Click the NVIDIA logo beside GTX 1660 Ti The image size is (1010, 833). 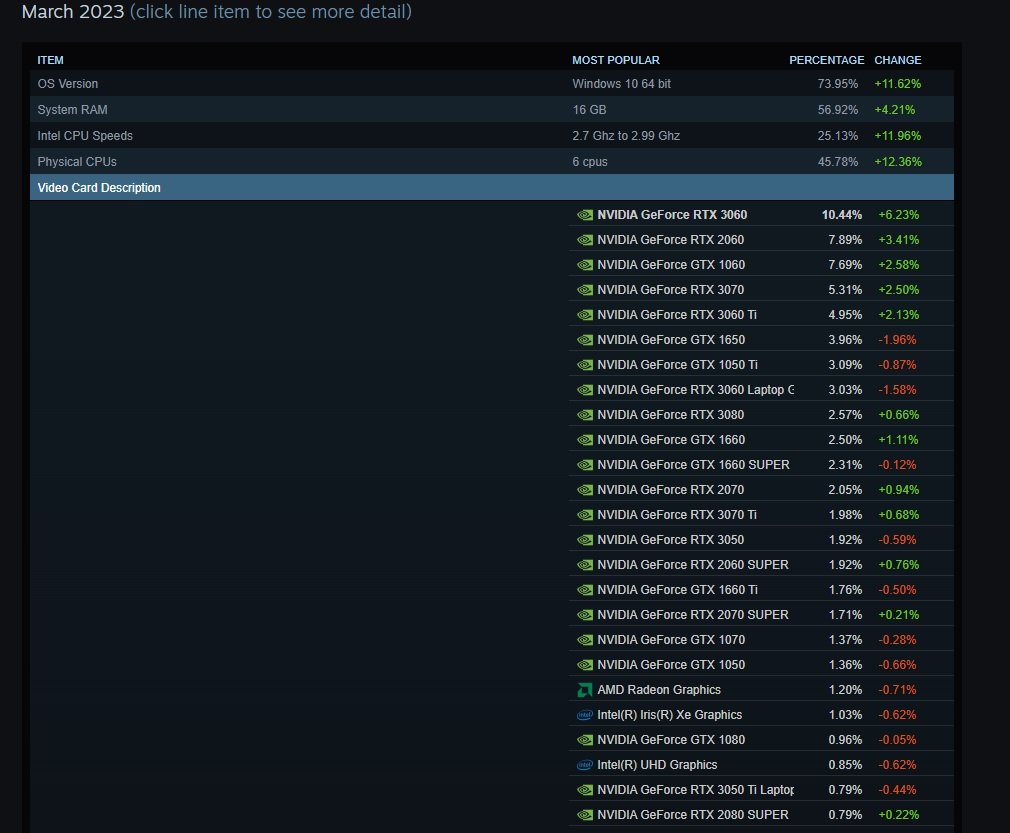(585, 590)
